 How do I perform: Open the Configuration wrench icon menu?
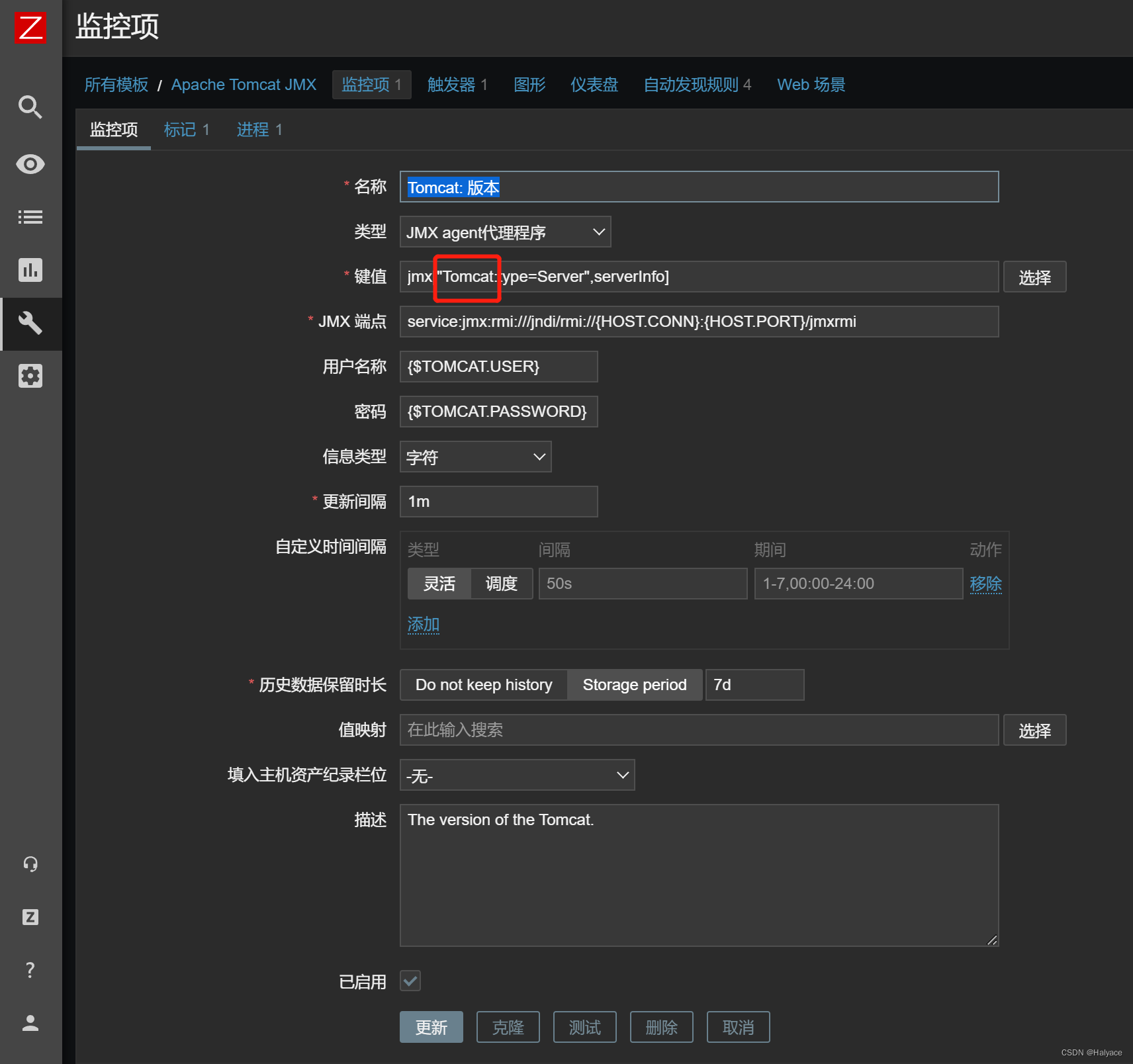pyautogui.click(x=30, y=323)
